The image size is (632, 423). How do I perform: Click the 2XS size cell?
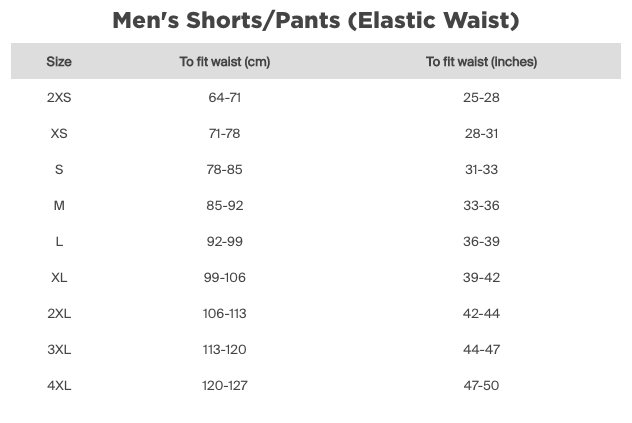click(x=59, y=98)
